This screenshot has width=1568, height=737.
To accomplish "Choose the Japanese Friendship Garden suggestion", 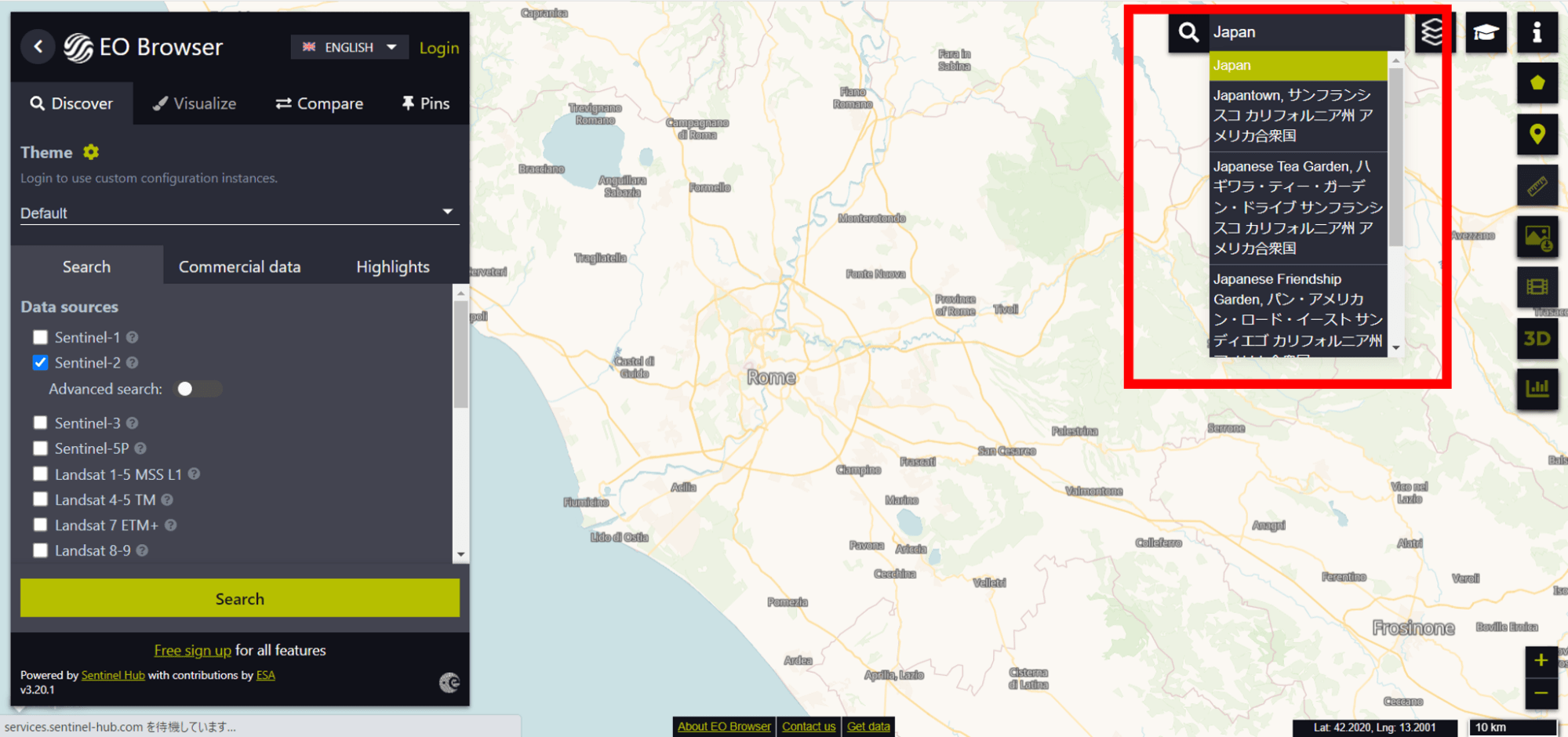I will [1298, 311].
